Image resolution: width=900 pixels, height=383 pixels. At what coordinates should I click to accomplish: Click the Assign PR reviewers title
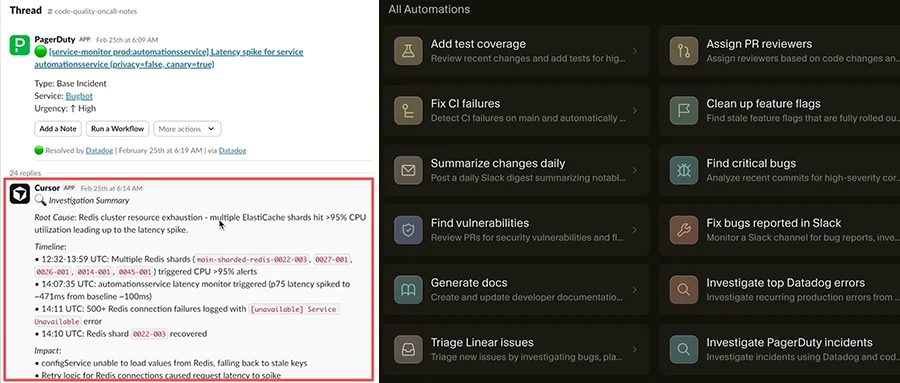(x=759, y=44)
